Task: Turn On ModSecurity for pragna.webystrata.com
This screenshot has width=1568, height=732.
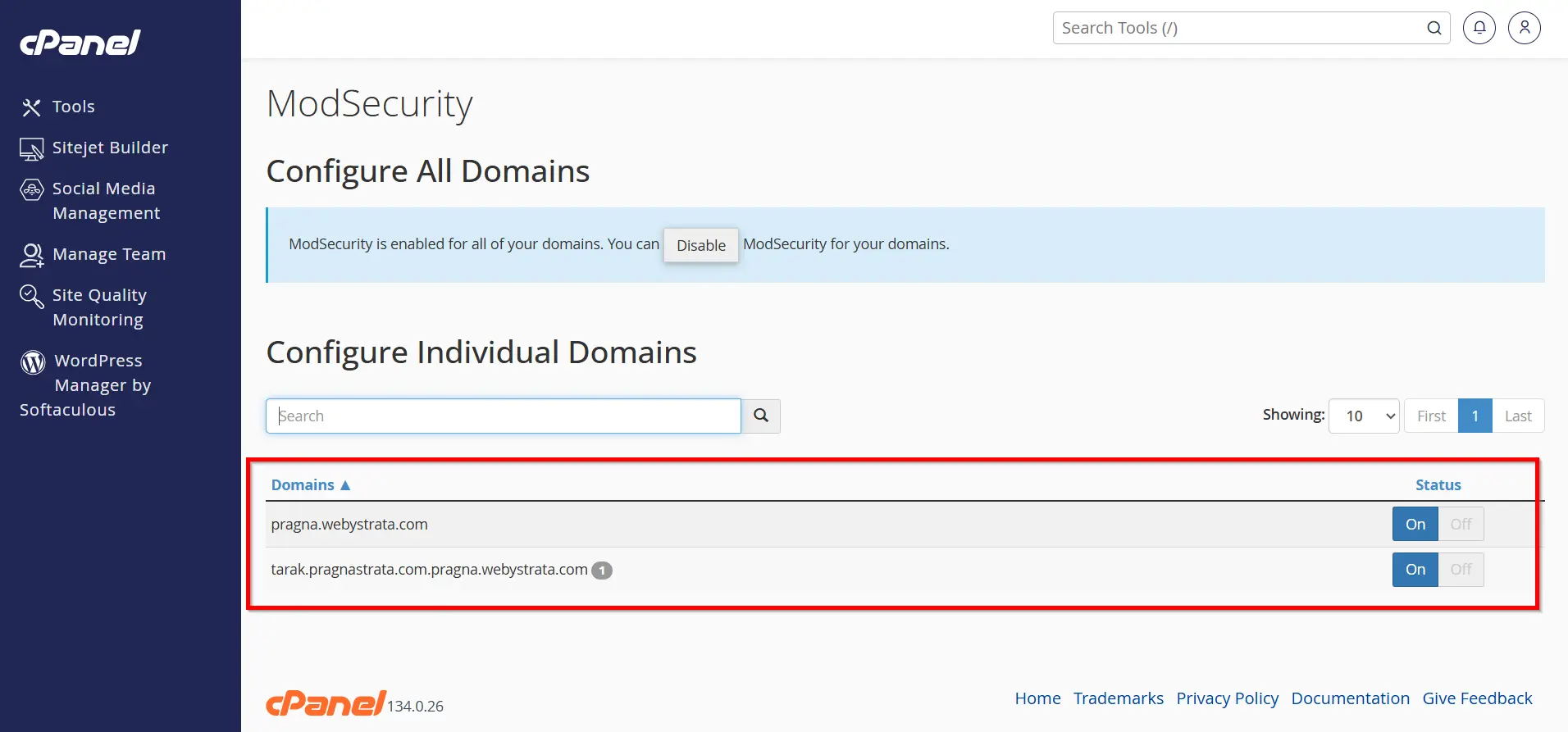Action: 1415,525
